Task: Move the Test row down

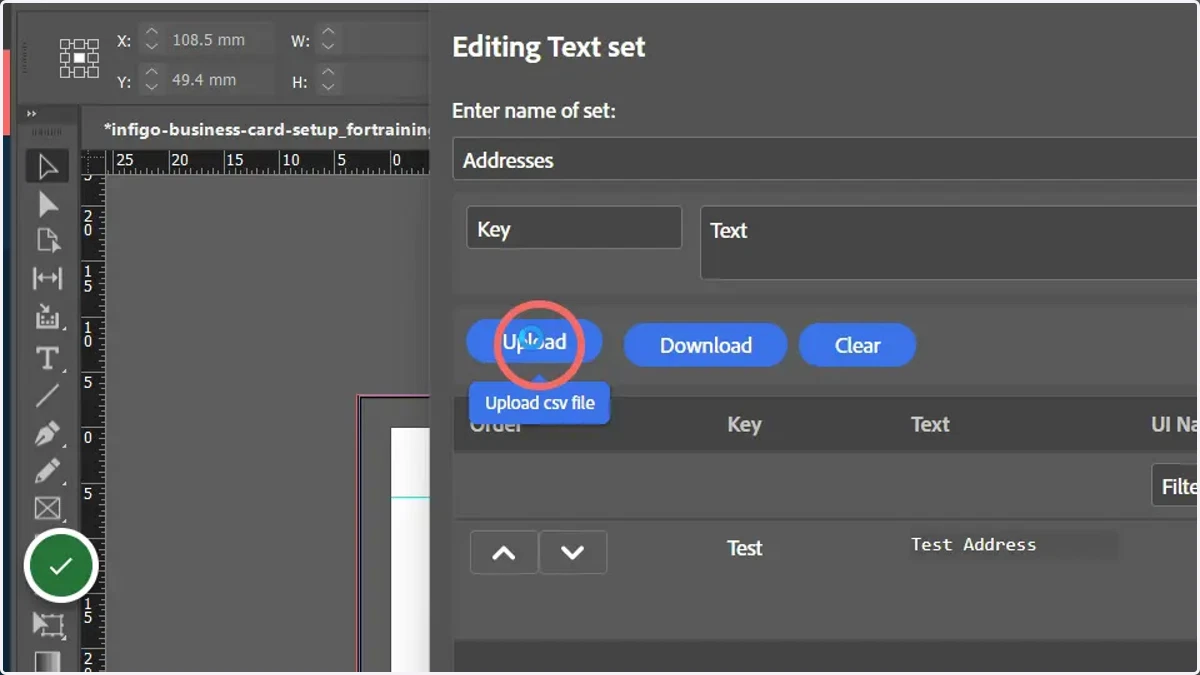Action: [573, 552]
